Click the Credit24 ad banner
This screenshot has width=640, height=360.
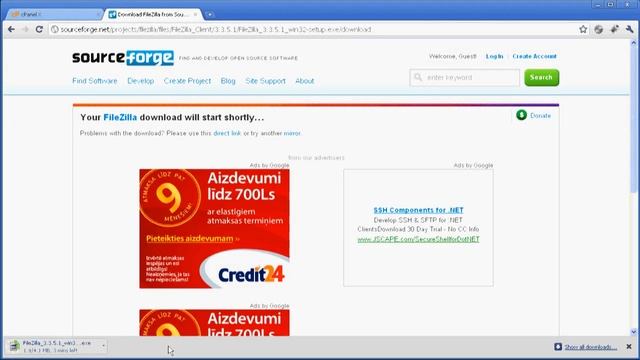point(214,229)
